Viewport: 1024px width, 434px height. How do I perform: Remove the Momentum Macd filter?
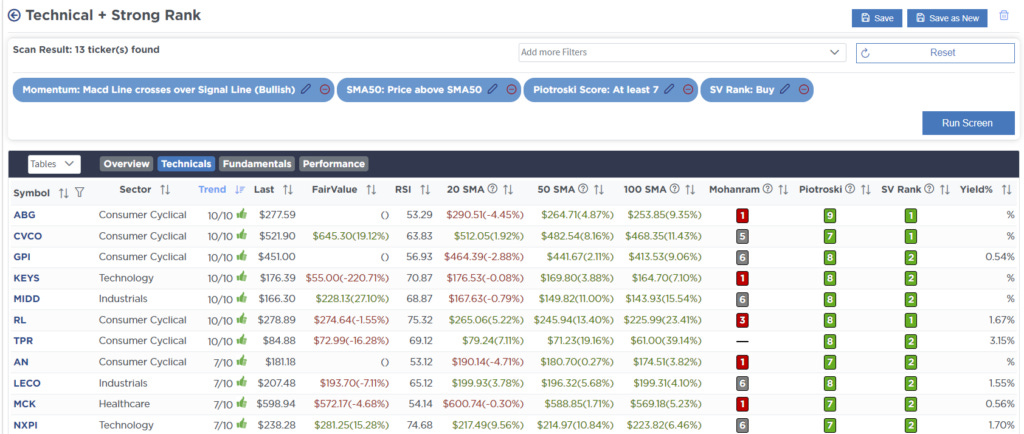[325, 90]
